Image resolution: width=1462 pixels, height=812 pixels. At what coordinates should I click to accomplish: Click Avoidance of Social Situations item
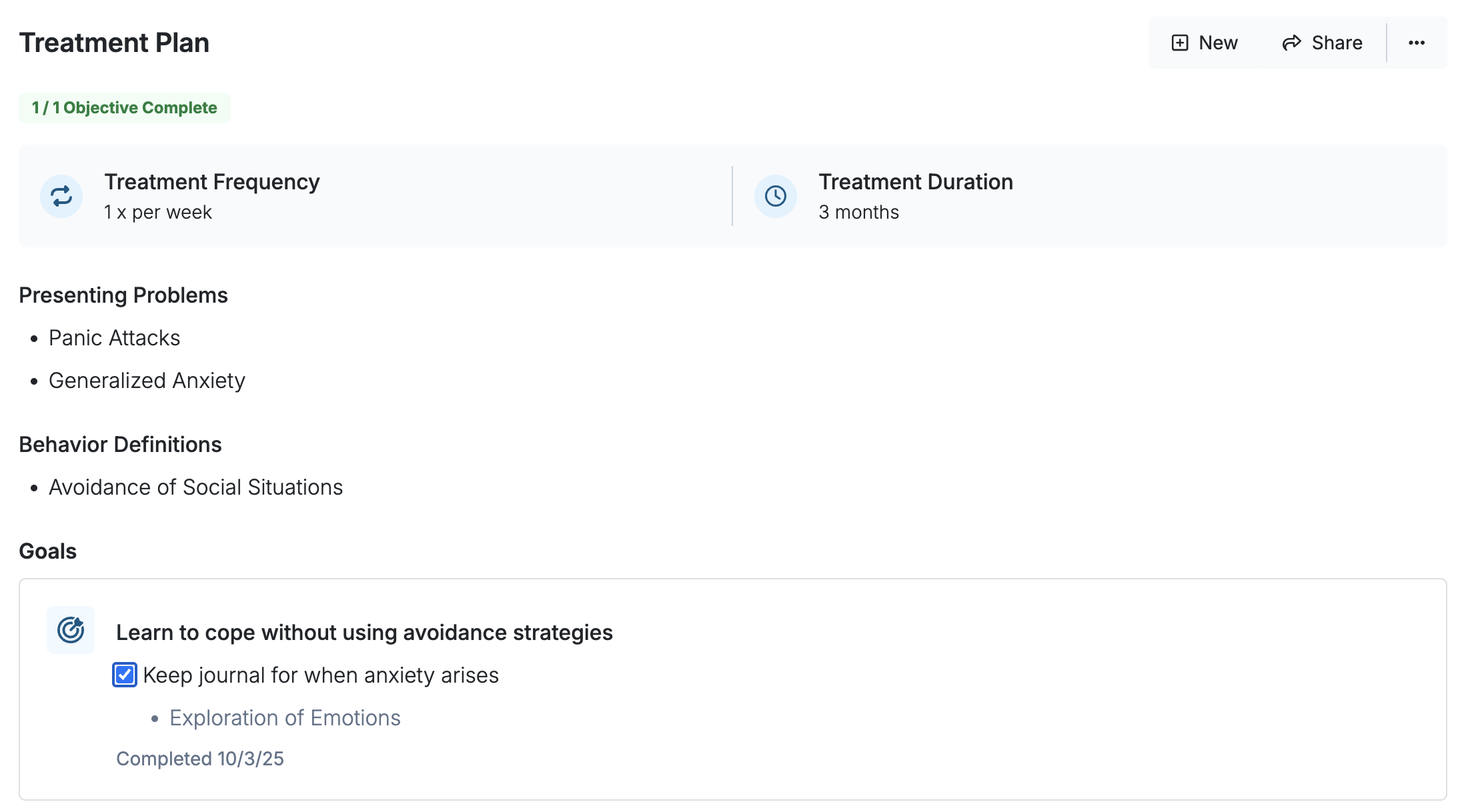click(195, 487)
